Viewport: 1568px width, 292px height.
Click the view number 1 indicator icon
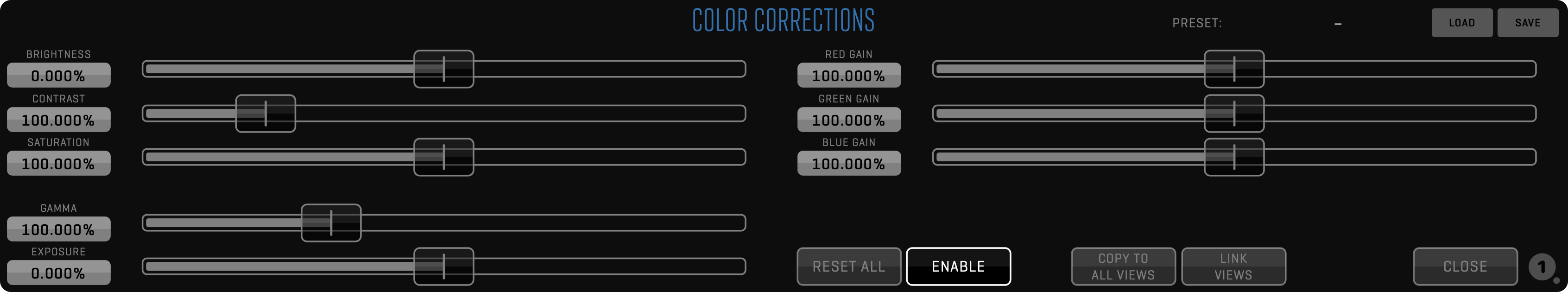[1541, 267]
